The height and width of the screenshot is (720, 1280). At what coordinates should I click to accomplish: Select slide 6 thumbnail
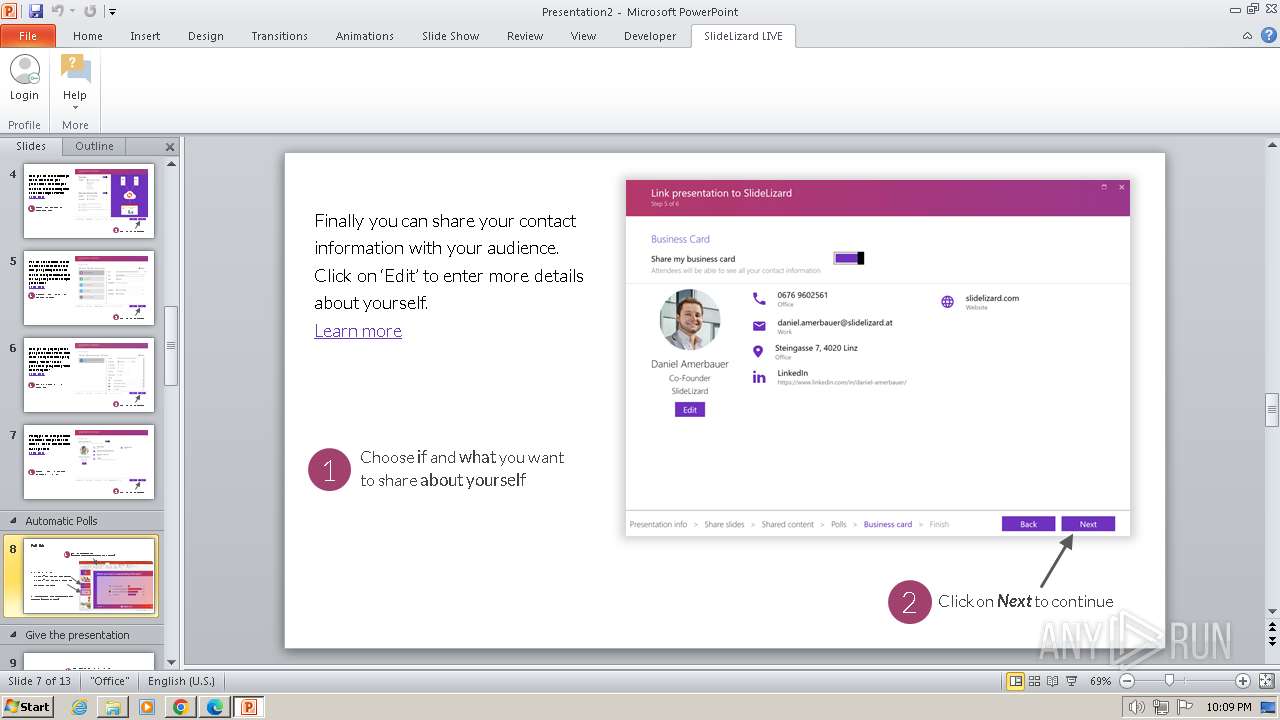tap(89, 375)
